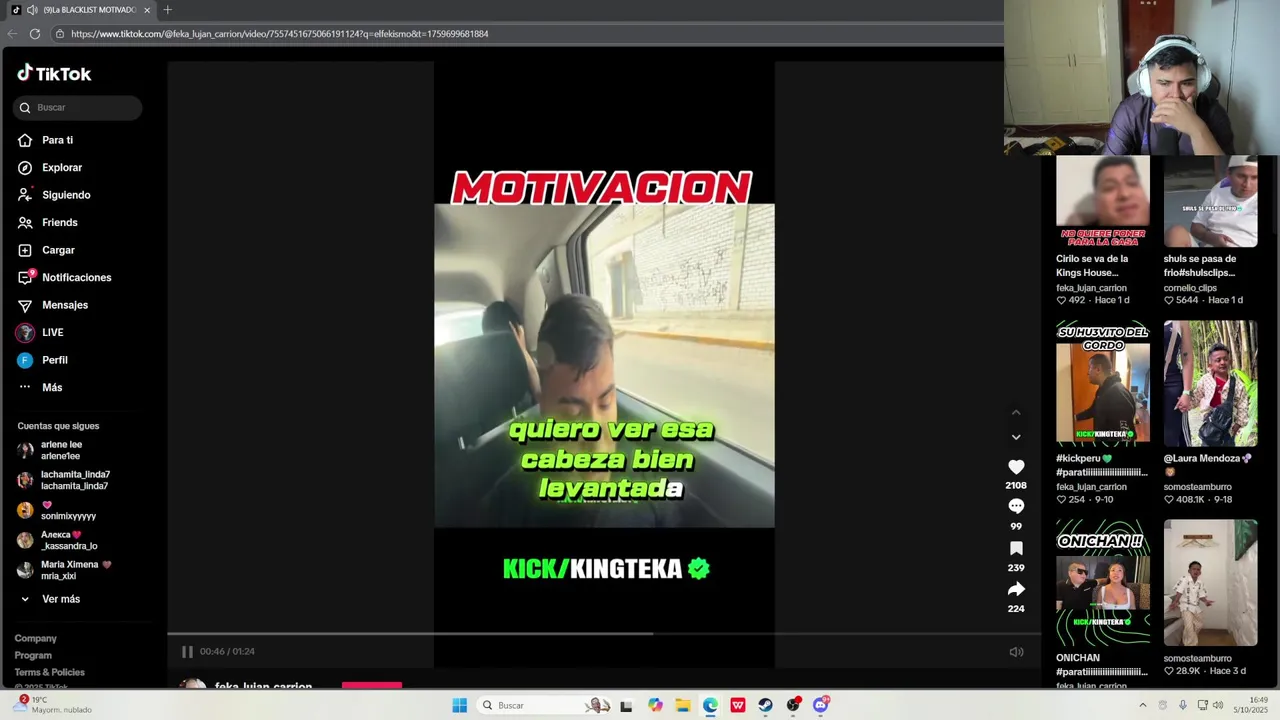Click the browser address bar URL
Viewport: 1280px width, 720px height.
[x=280, y=34]
